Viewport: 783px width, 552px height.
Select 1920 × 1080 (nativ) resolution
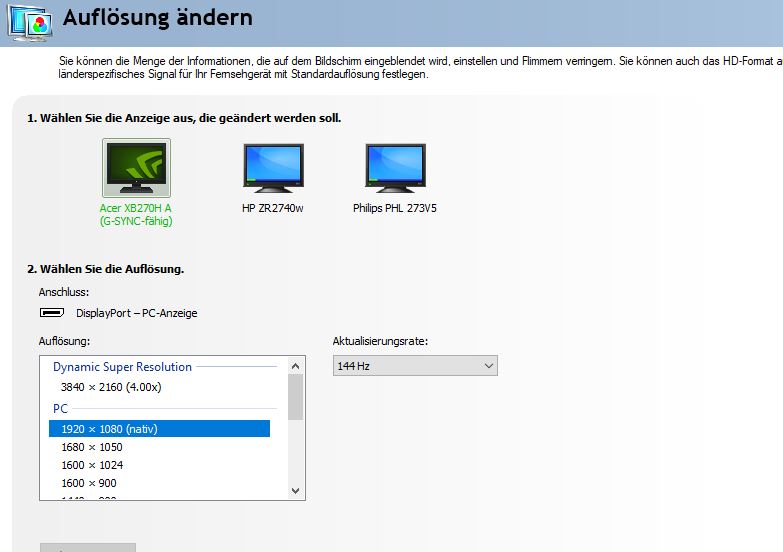(159, 429)
